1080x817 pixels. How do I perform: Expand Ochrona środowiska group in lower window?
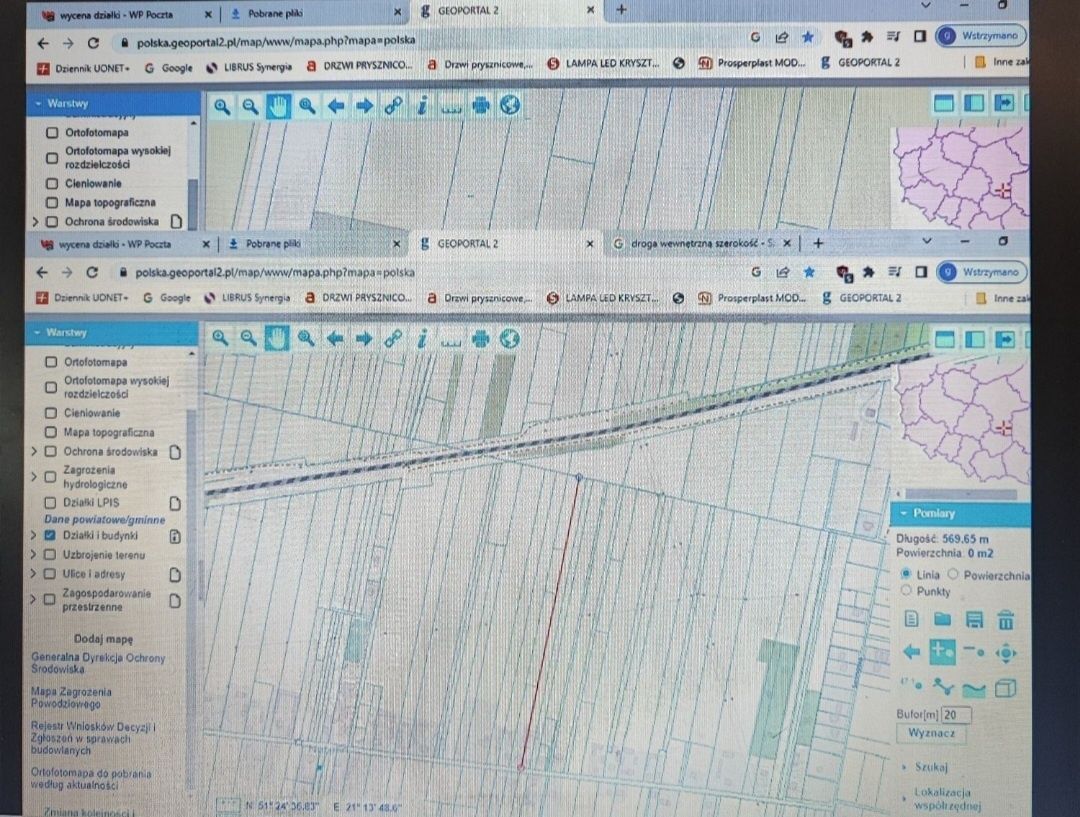click(x=34, y=452)
